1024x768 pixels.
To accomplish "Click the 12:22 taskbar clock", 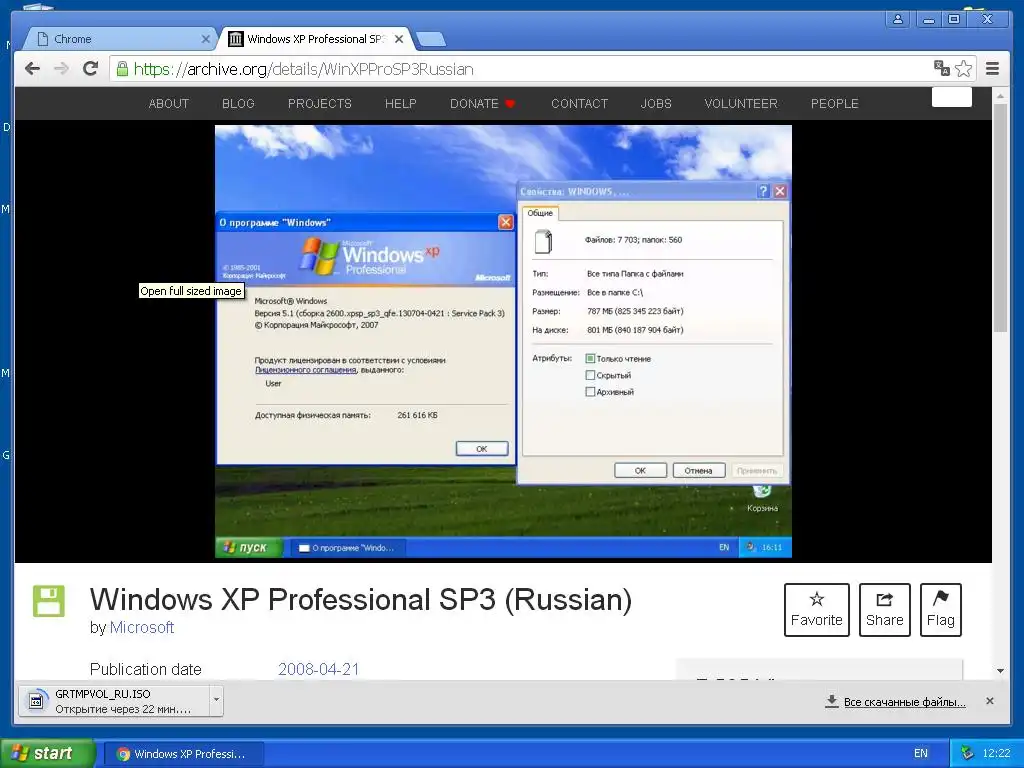I will [x=996, y=753].
